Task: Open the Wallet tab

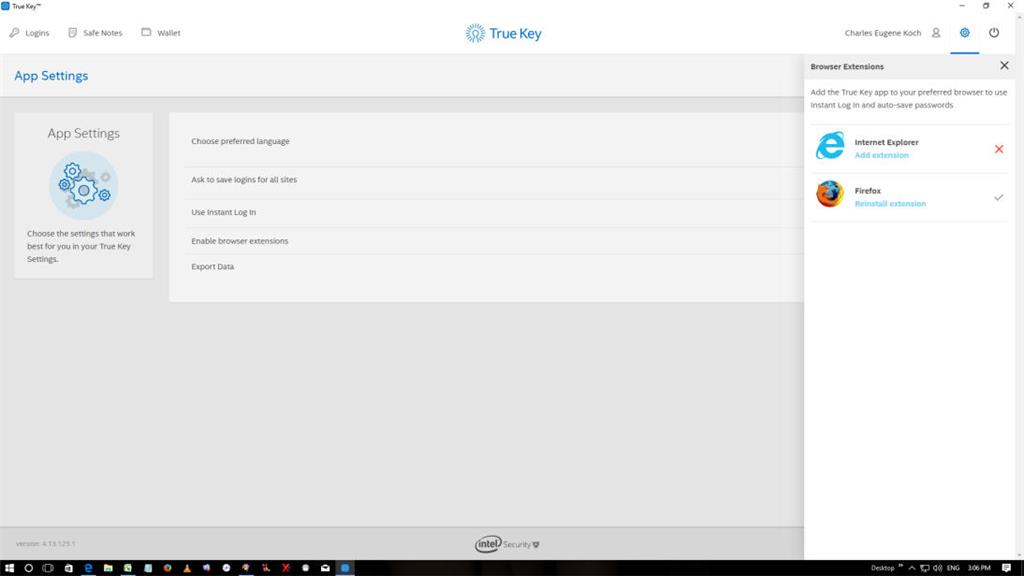Action: coord(161,33)
